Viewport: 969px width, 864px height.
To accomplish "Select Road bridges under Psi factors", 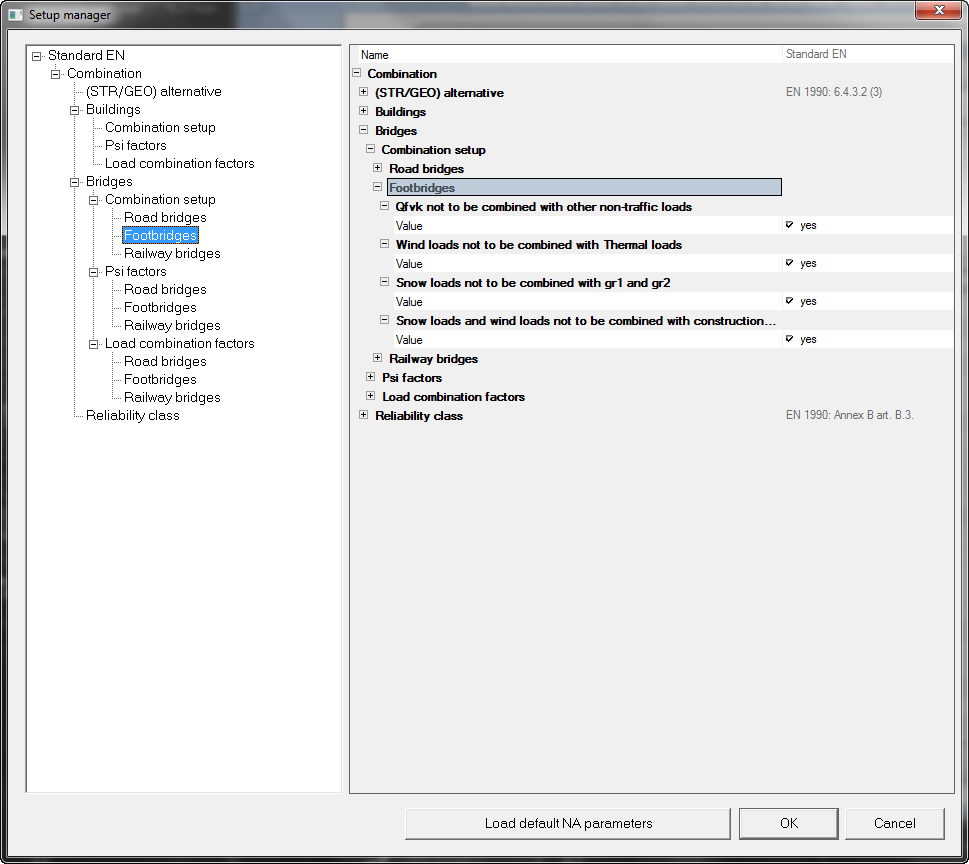I will [x=165, y=289].
